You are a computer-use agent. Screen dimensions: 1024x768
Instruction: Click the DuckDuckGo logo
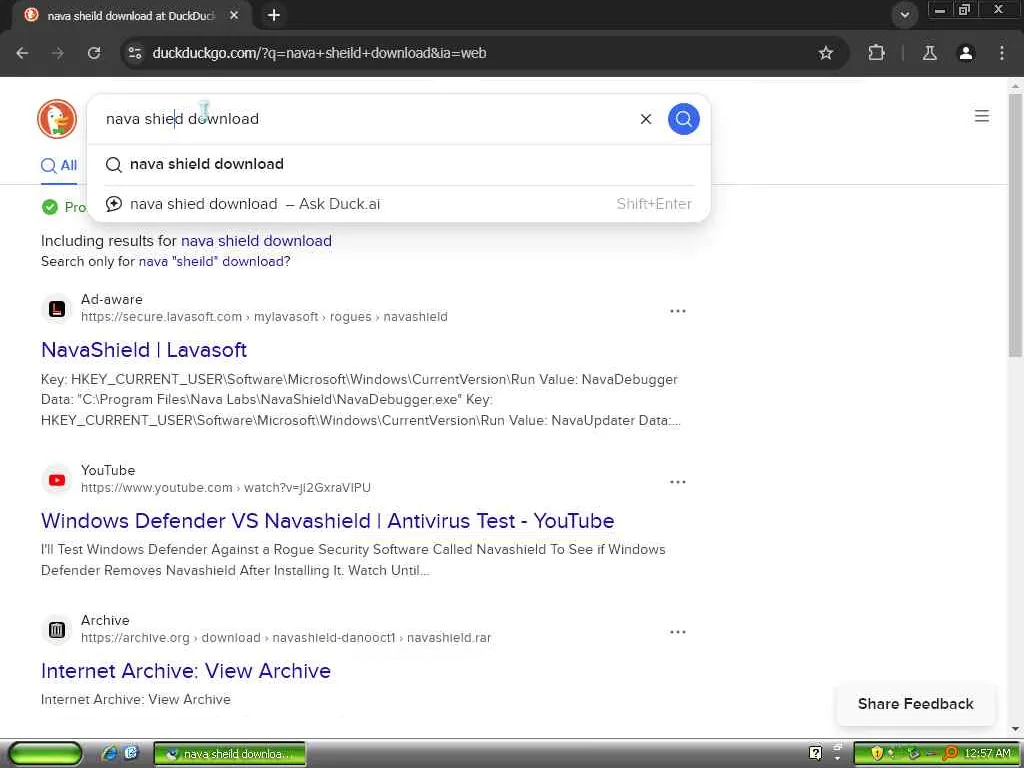point(57,119)
